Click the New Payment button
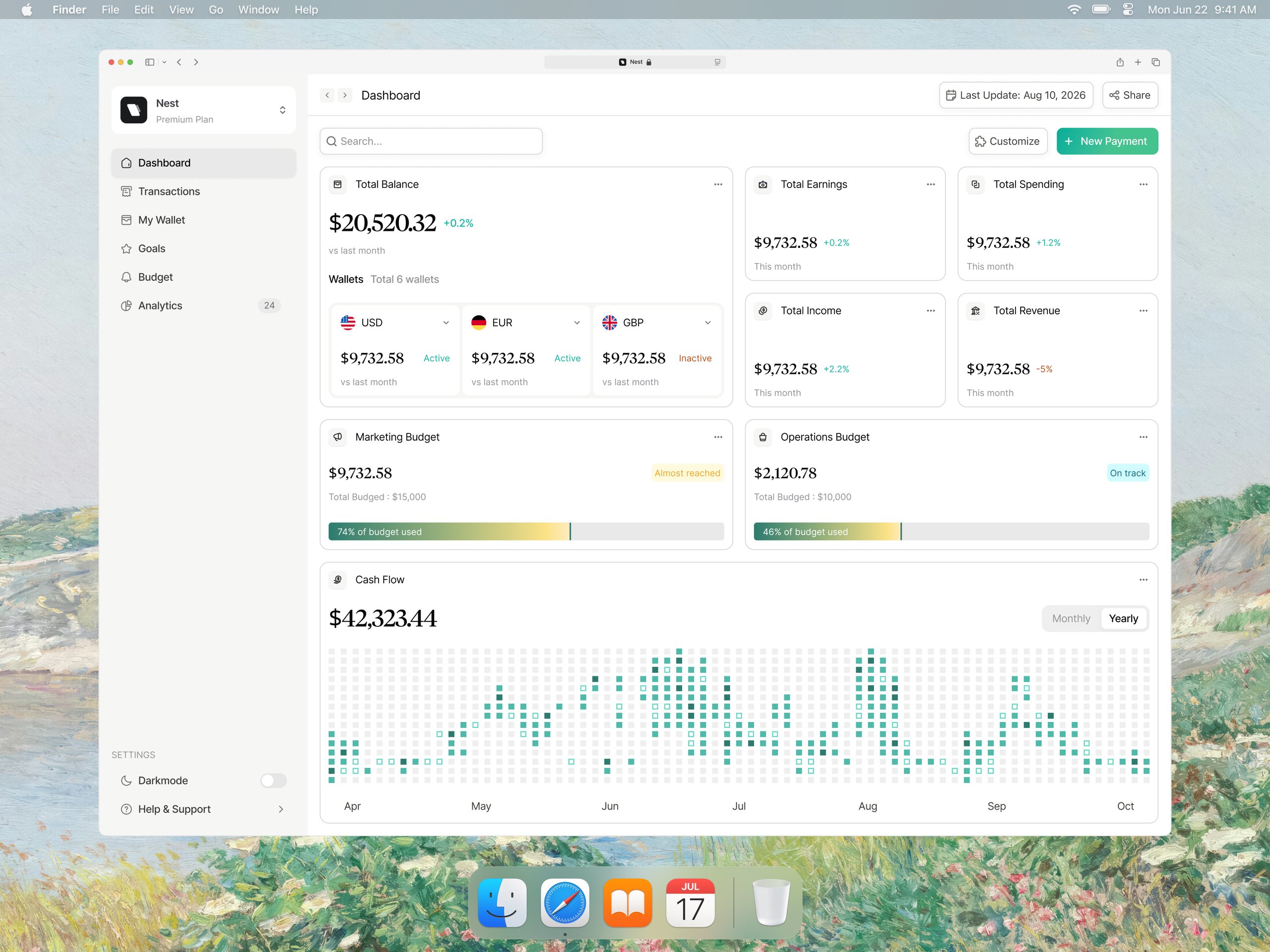Screen dimensions: 1270x952 (1107, 141)
